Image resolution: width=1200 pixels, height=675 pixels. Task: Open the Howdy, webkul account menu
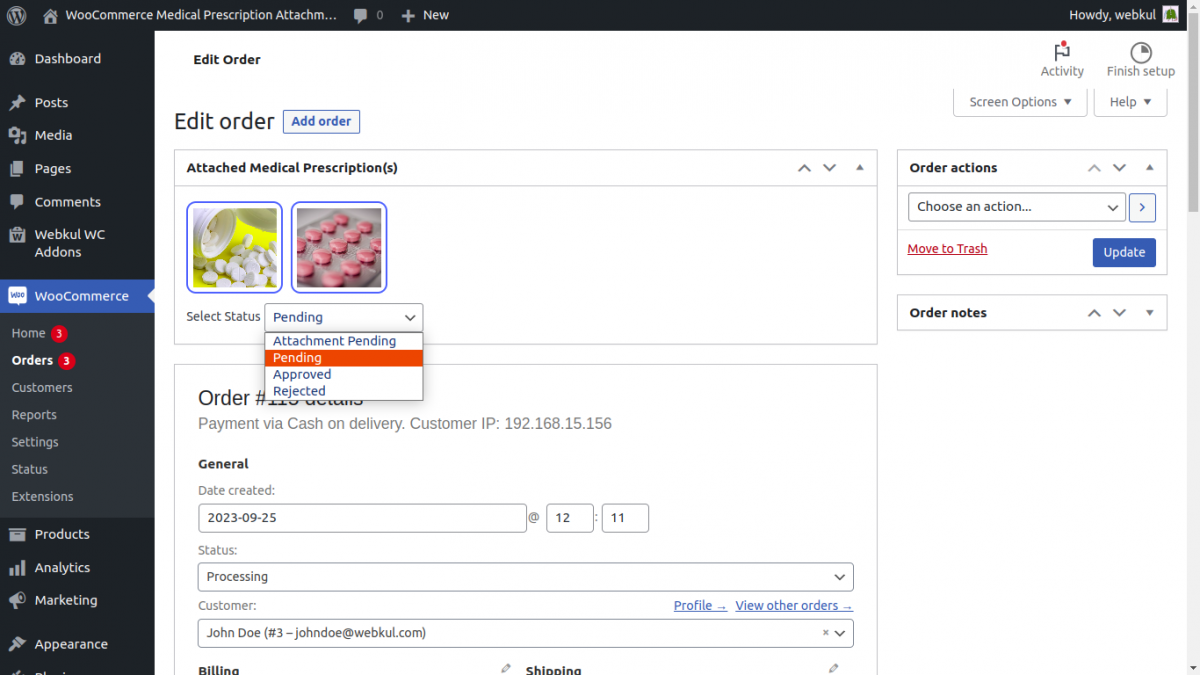click(x=1113, y=14)
